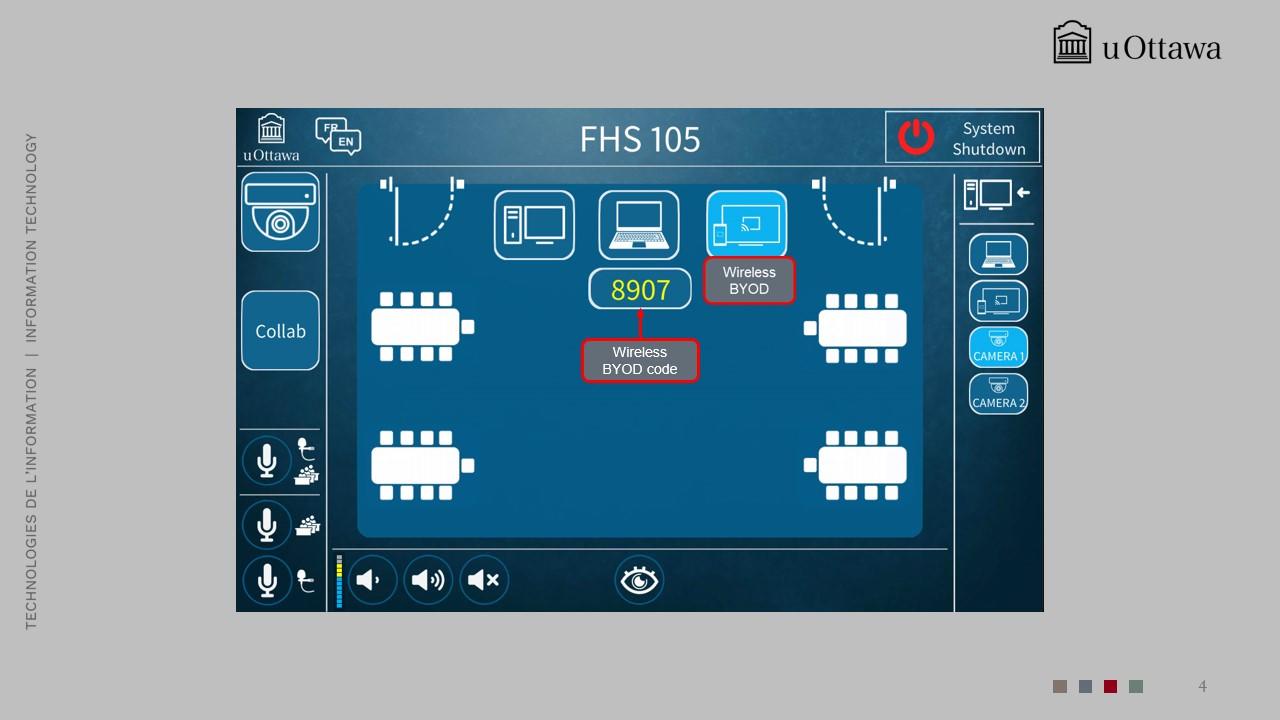The width and height of the screenshot is (1280, 720).
Task: Select the bottom-right table group
Action: 856,465
